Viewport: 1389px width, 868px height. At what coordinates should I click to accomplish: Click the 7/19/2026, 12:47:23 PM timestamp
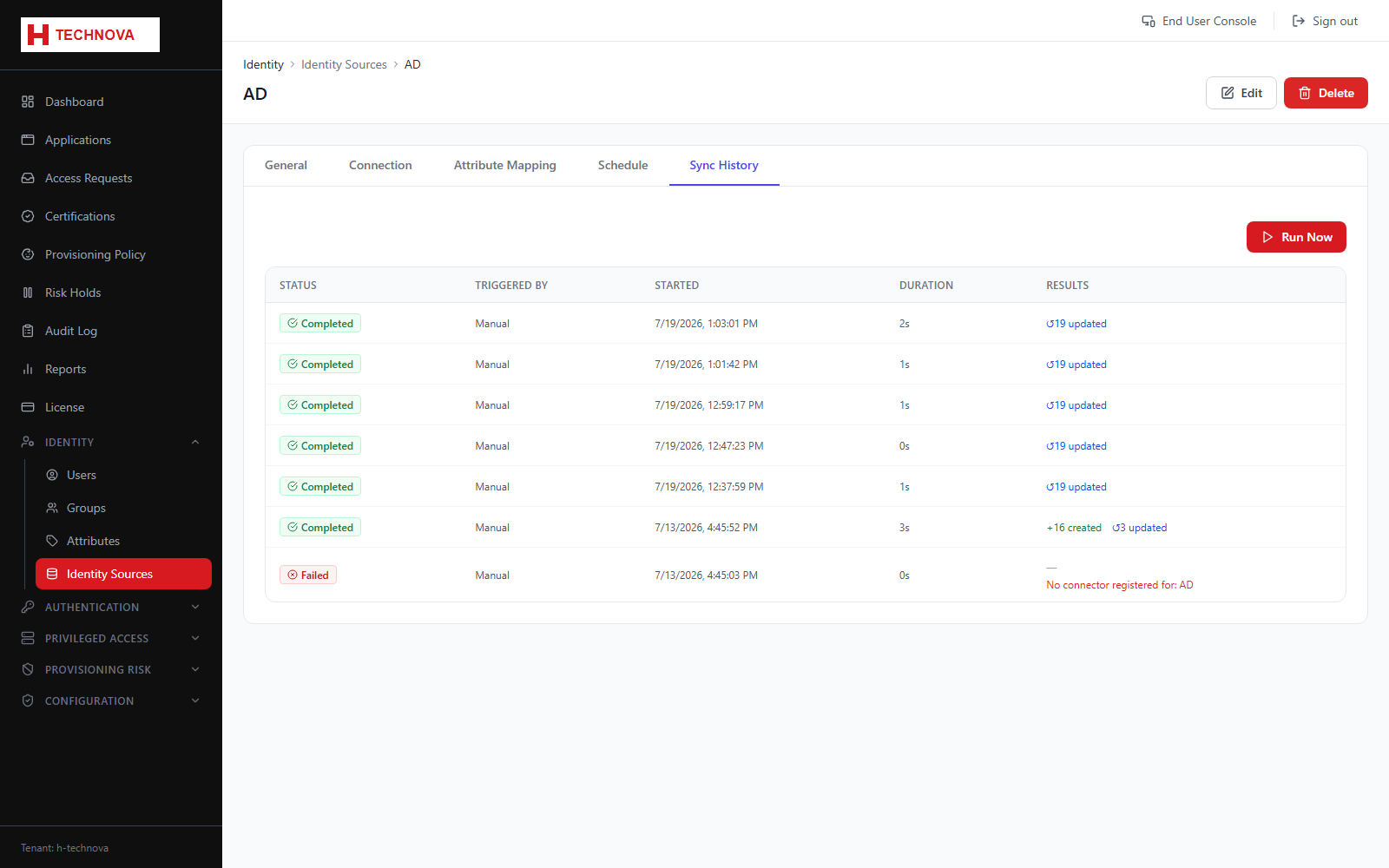709,446
